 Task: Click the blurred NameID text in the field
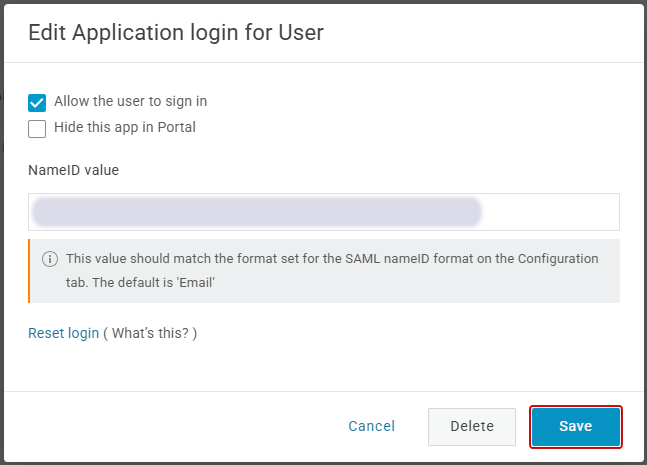(x=256, y=212)
